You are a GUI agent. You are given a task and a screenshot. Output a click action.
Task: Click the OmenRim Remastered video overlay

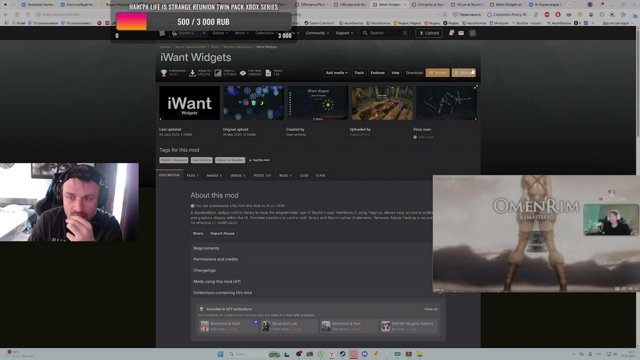click(x=536, y=233)
